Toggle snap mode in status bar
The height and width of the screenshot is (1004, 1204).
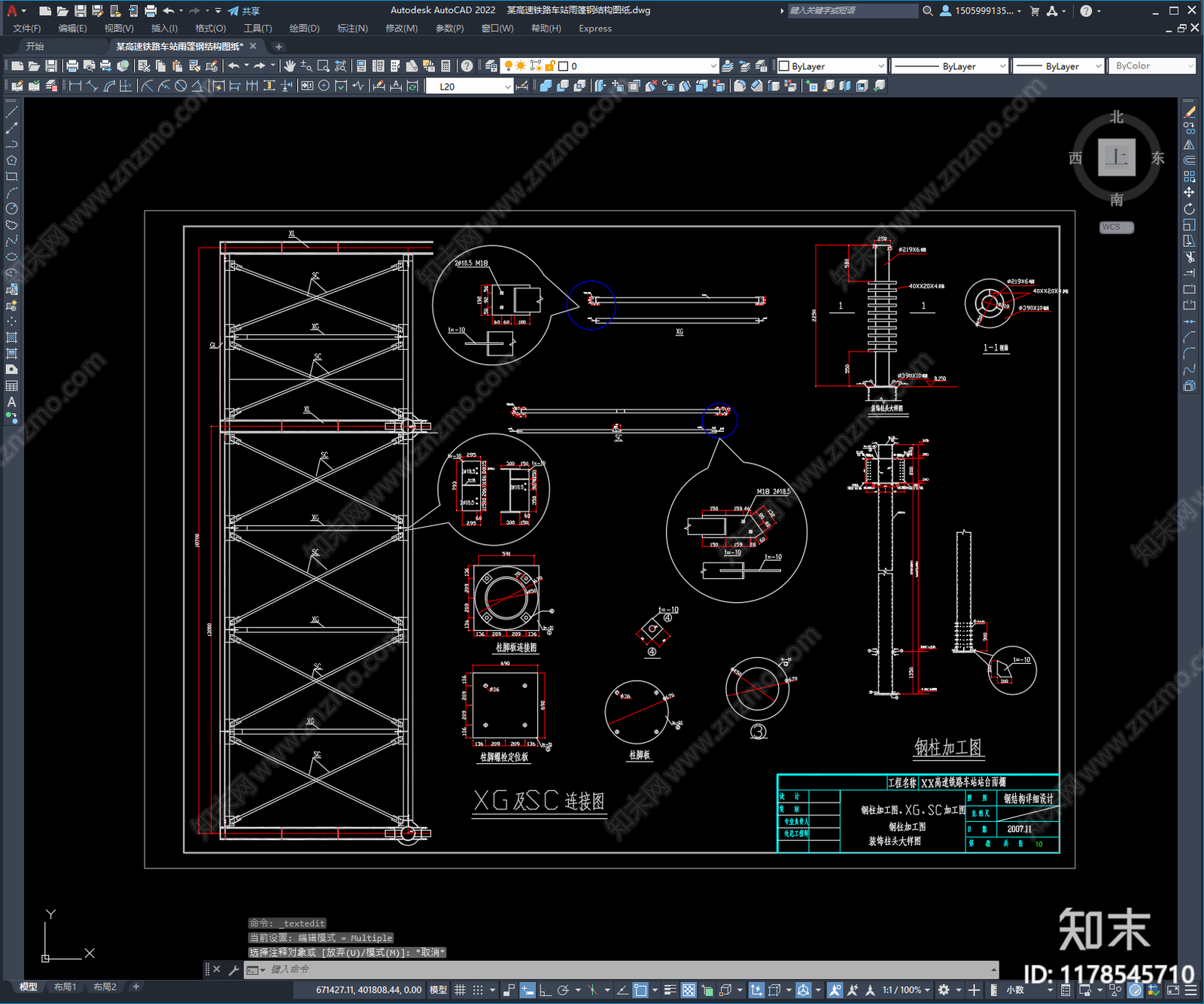pos(477,990)
